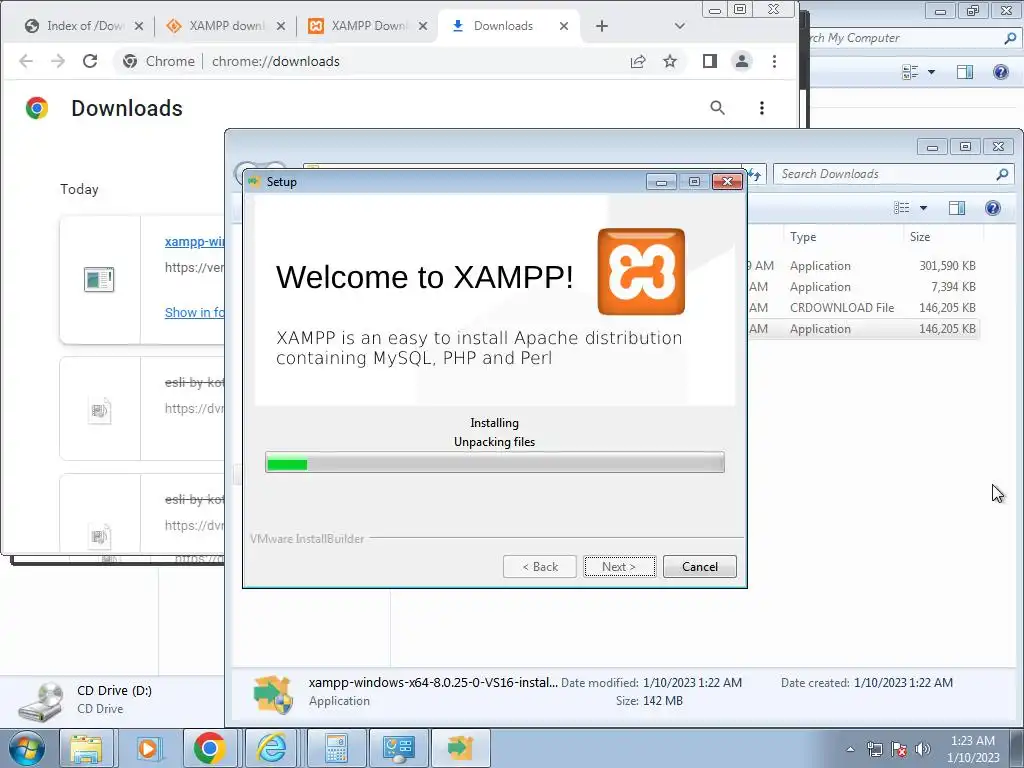1024x768 pixels.
Task: Open Chrome from taskbar
Action: (210, 748)
